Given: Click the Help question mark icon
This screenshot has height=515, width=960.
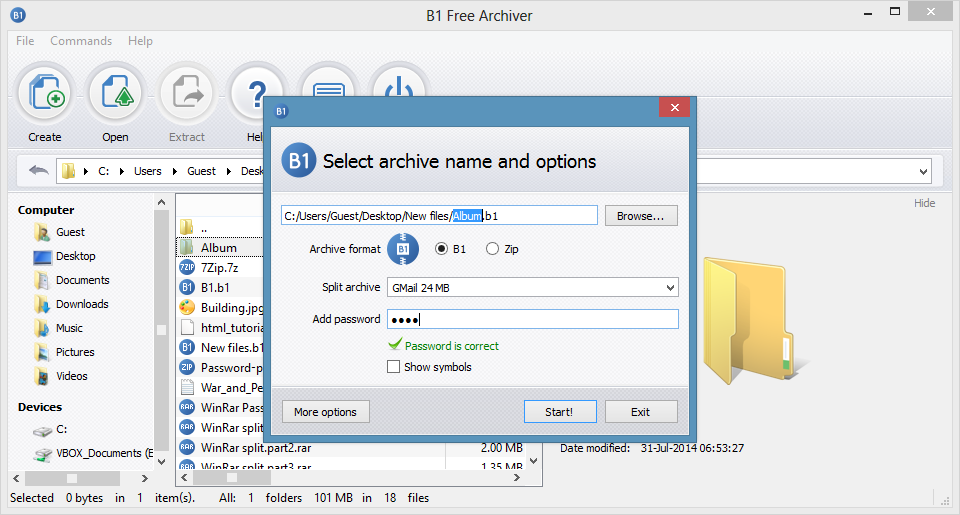Looking at the screenshot, I should 256,93.
